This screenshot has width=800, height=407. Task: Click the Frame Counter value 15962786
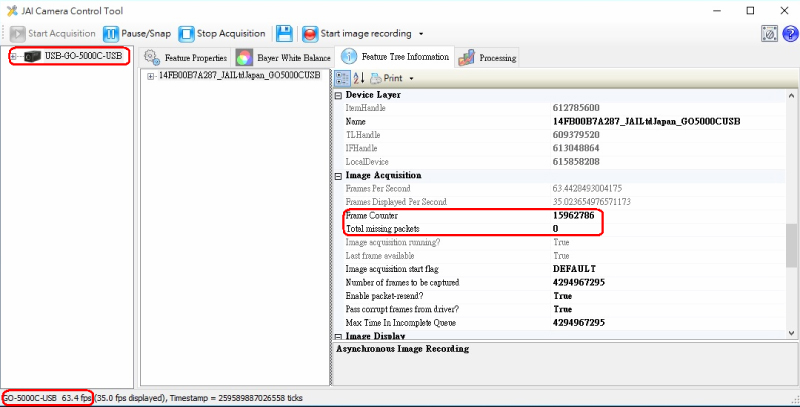(x=573, y=216)
